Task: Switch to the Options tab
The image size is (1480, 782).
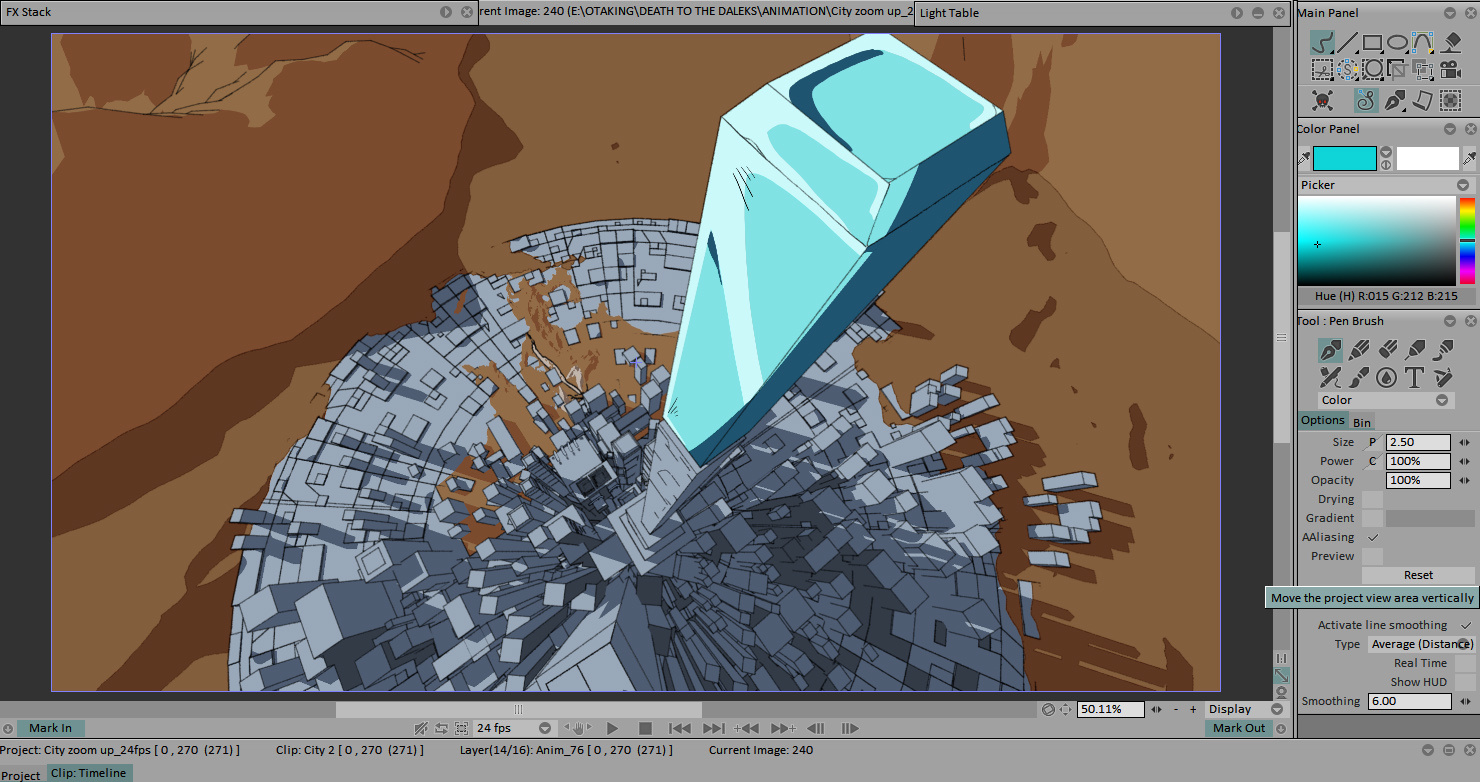Action: tap(1323, 421)
